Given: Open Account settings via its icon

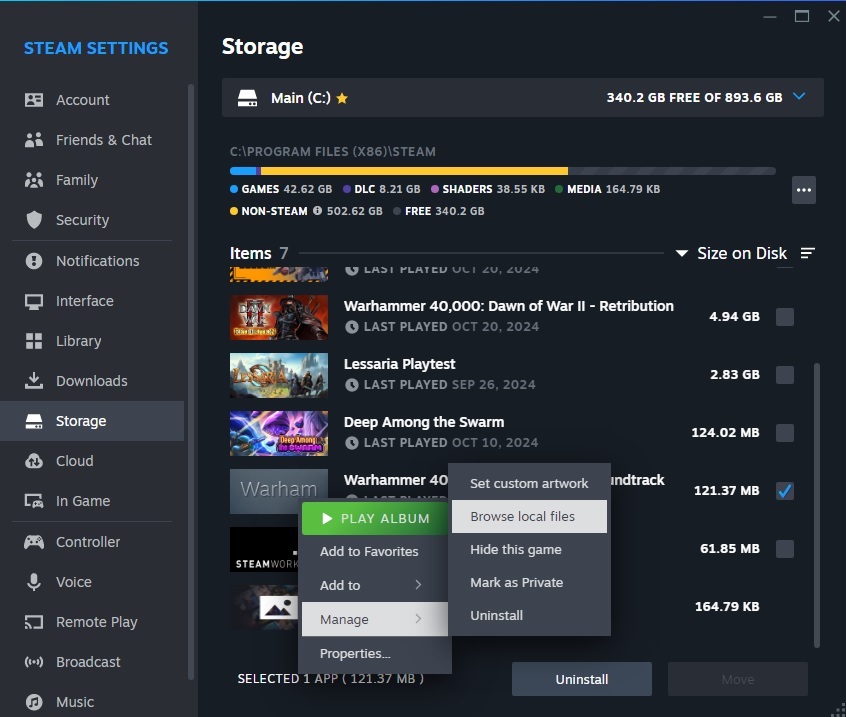Looking at the screenshot, I should tap(34, 100).
